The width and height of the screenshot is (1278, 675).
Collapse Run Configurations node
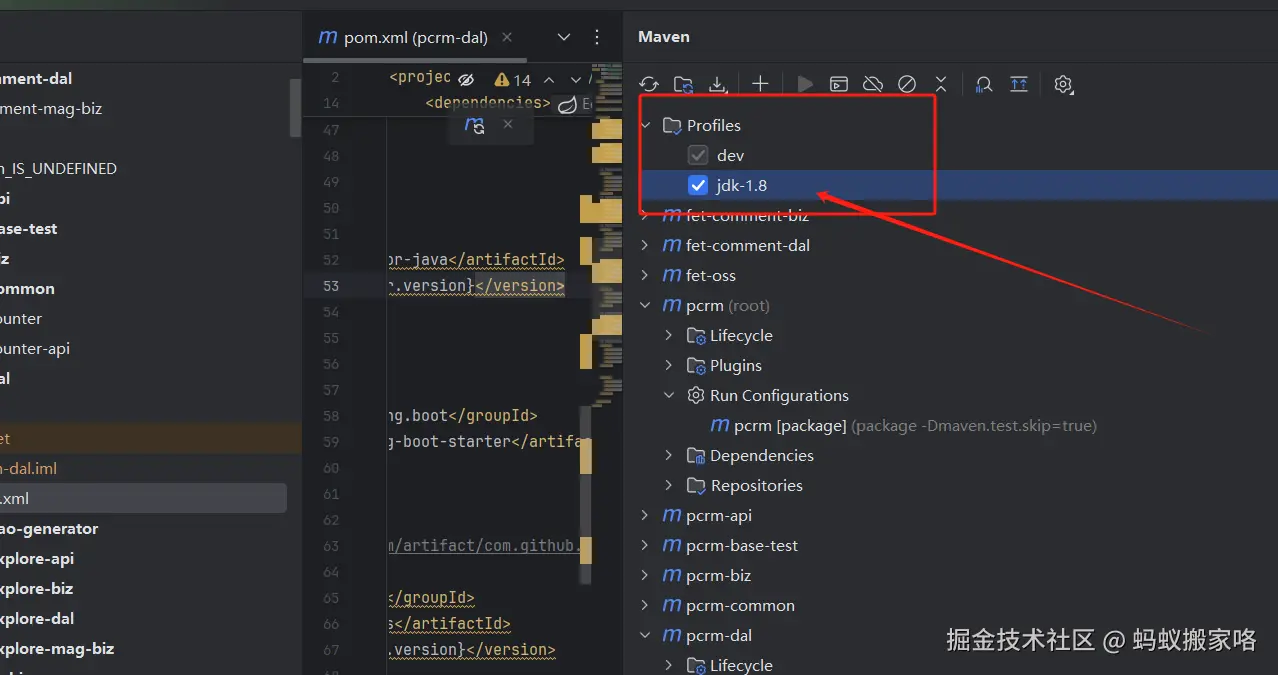tap(669, 395)
